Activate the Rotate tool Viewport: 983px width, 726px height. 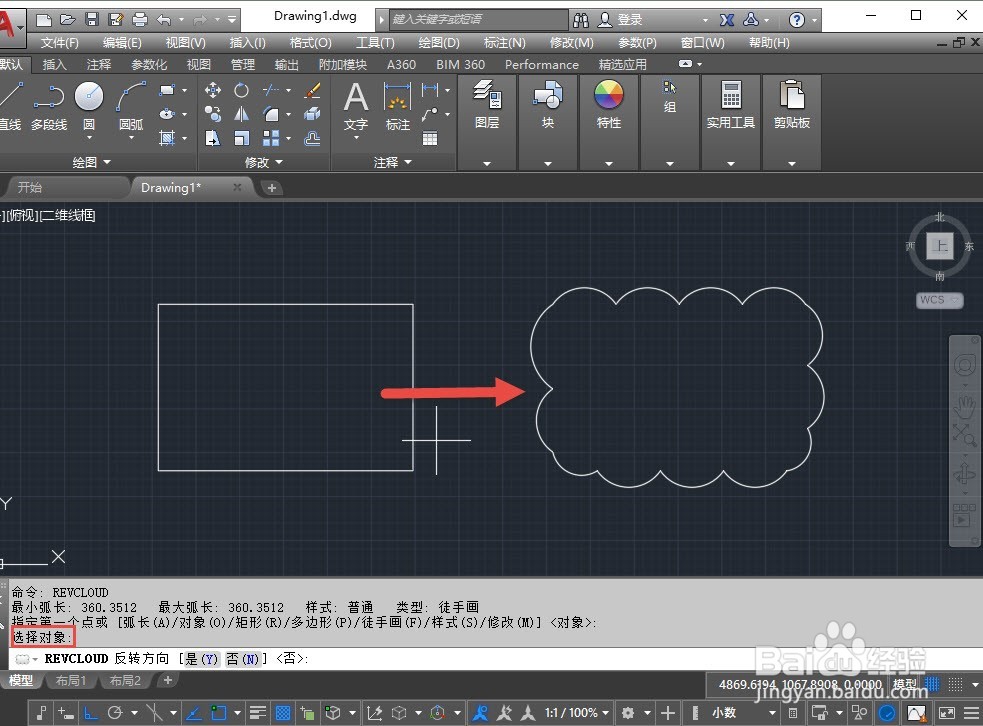pos(241,90)
